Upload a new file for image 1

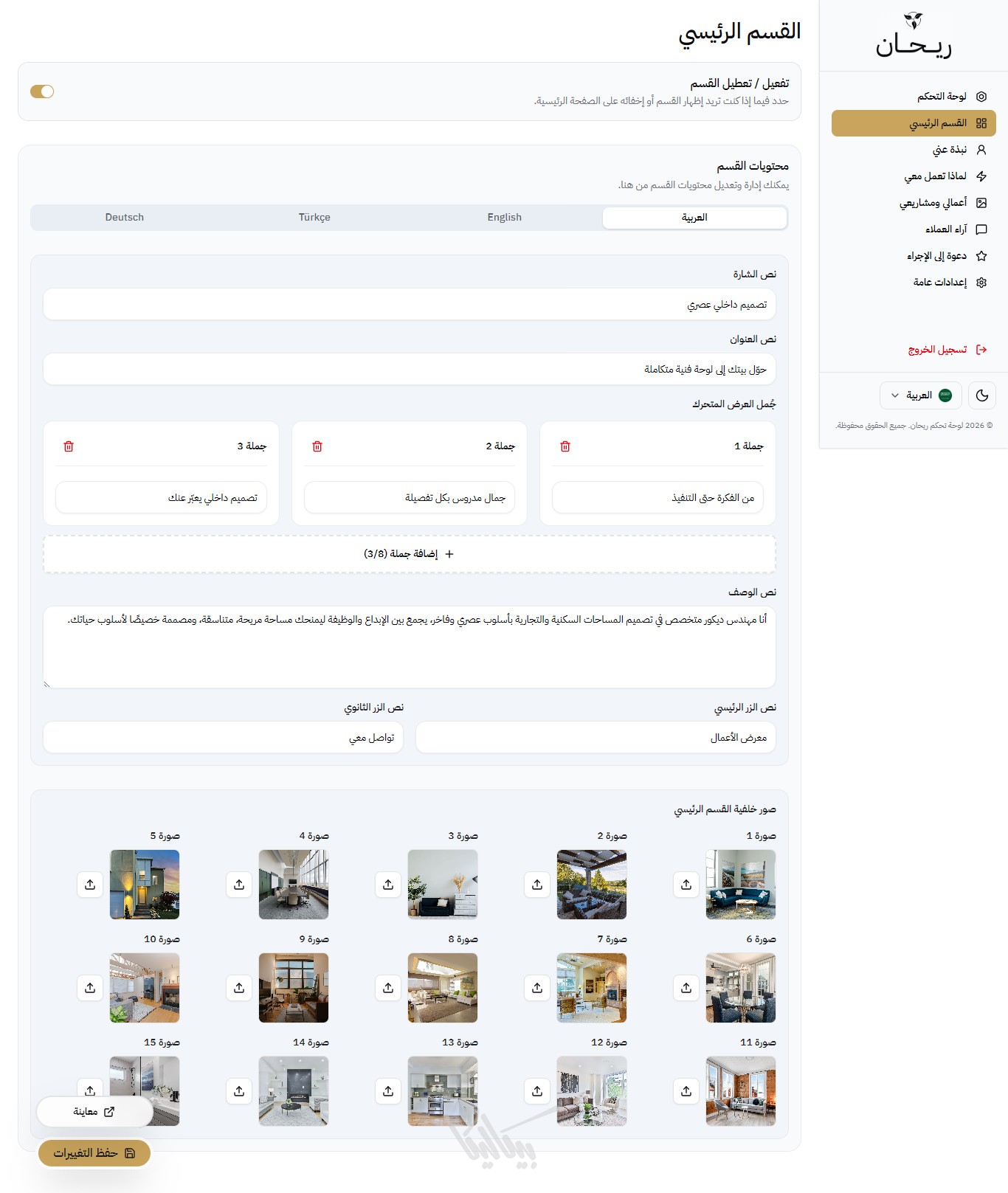coord(686,885)
